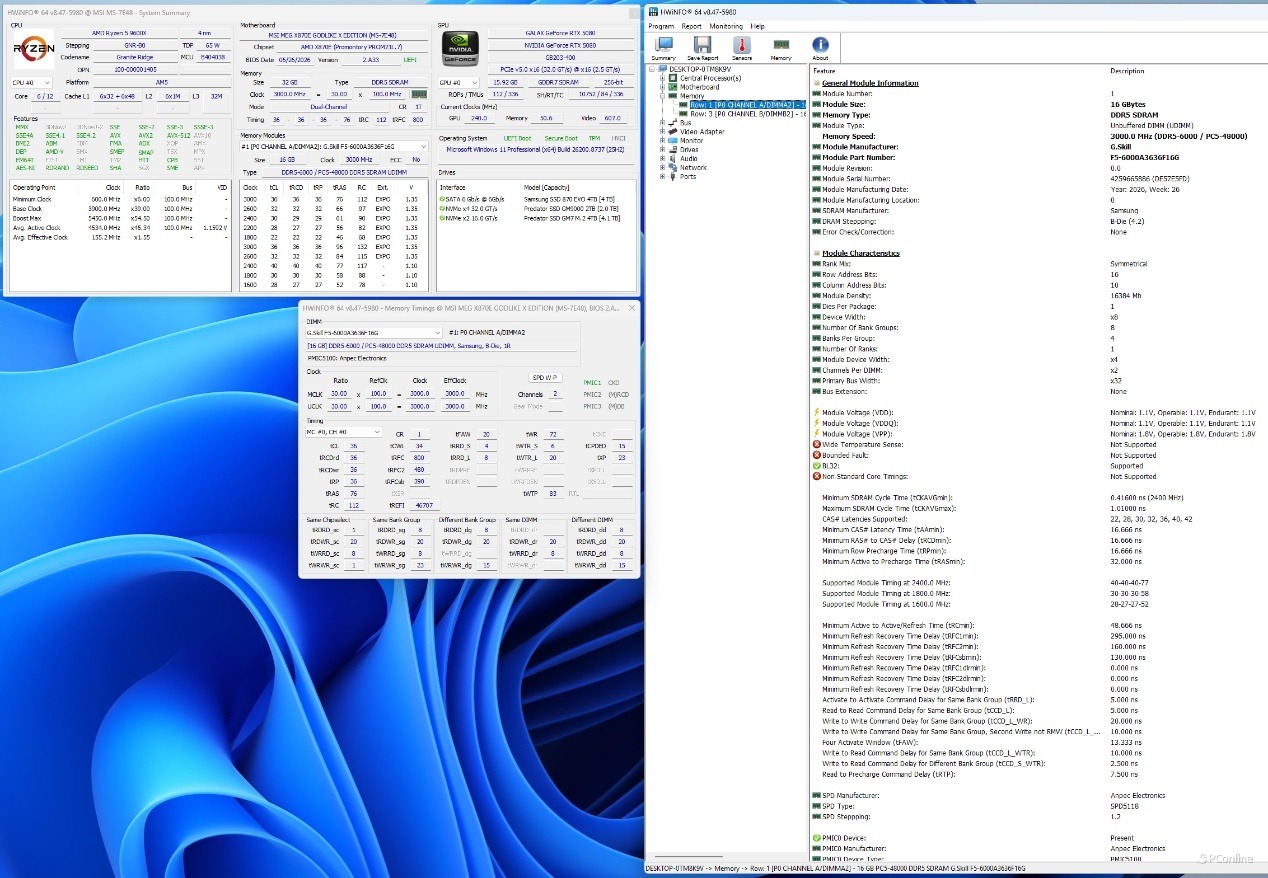Click green check icon beside BL32
The image size is (1268, 878).
click(x=817, y=466)
